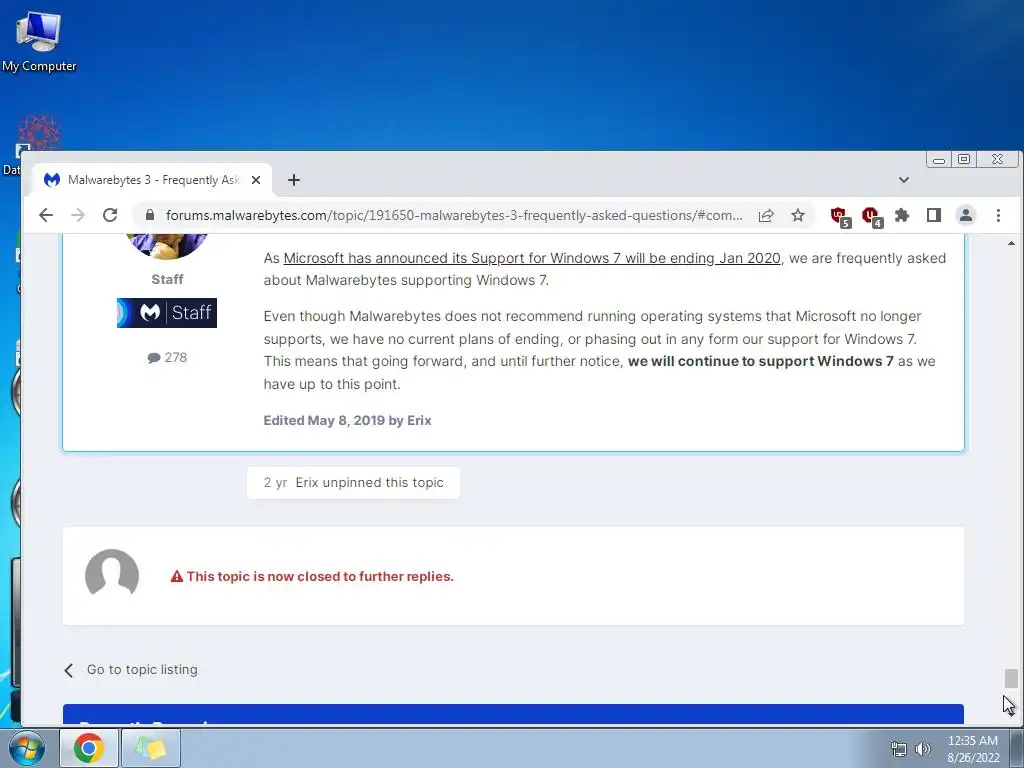Screen dimensions: 1024x768
Task: Click the taskbar clock 12:35 AM
Action: [973, 749]
